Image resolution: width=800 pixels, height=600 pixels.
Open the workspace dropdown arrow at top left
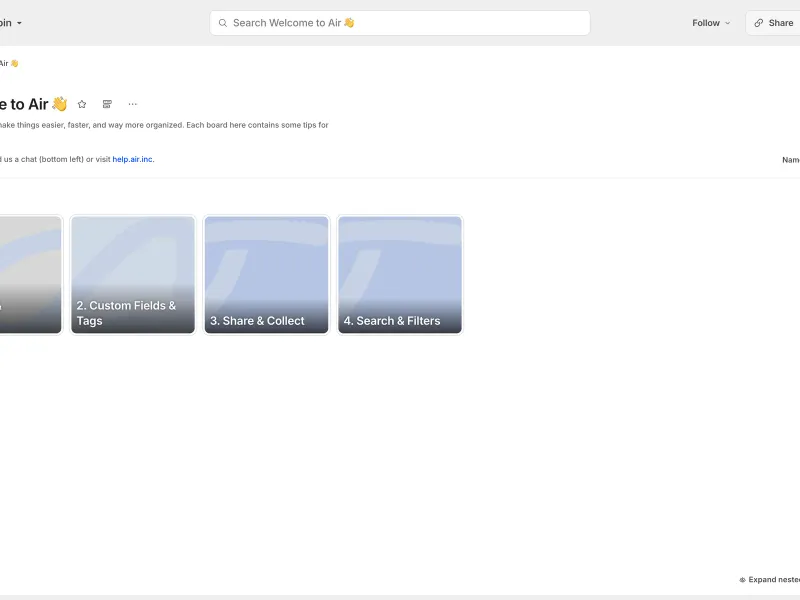[19, 23]
